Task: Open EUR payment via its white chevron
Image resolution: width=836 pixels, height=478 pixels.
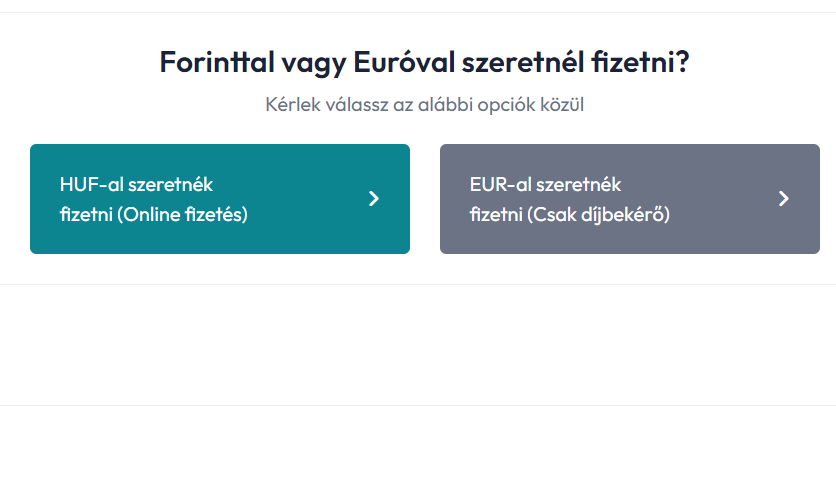Action: click(784, 199)
